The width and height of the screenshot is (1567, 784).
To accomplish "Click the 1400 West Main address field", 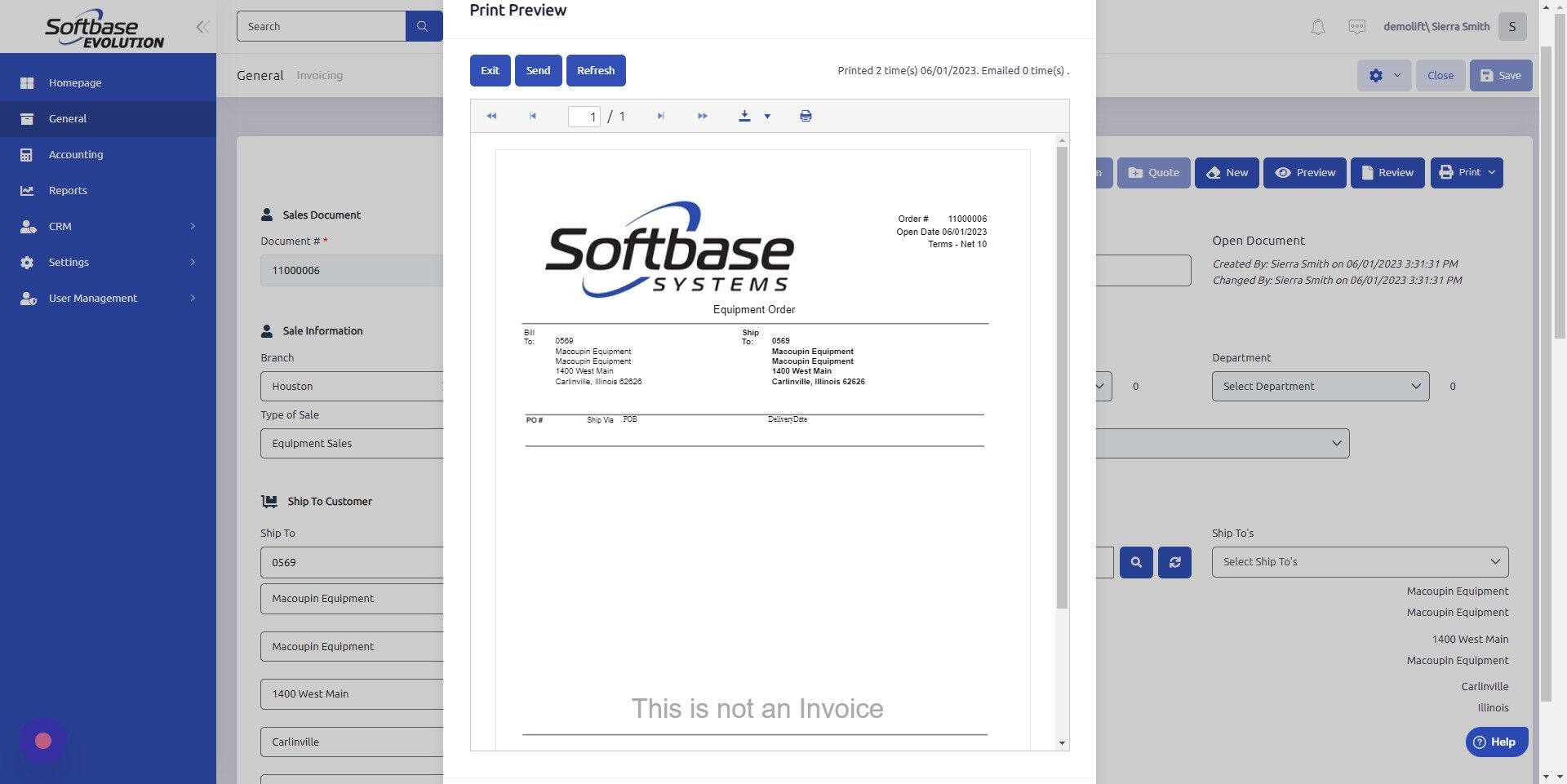I will pyautogui.click(x=352, y=693).
